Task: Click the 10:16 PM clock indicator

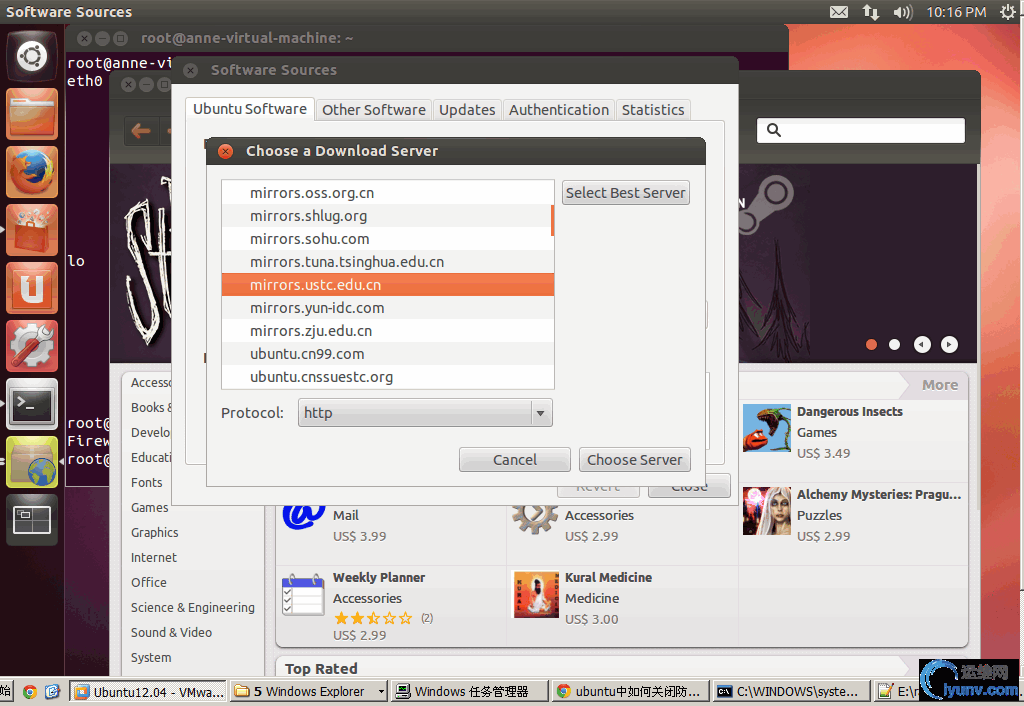Action: tap(956, 12)
